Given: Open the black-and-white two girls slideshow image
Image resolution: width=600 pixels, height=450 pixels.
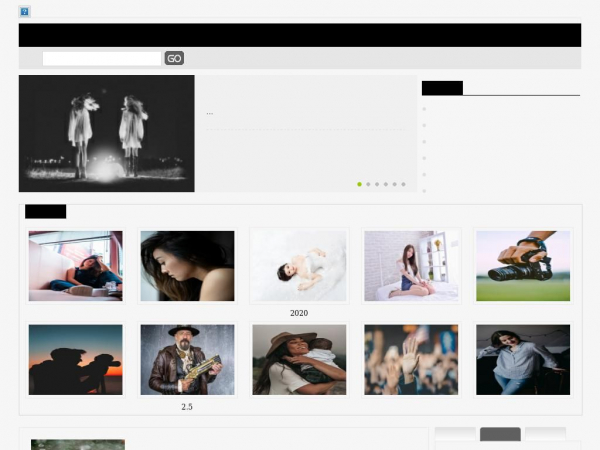Looking at the screenshot, I should (107, 134).
